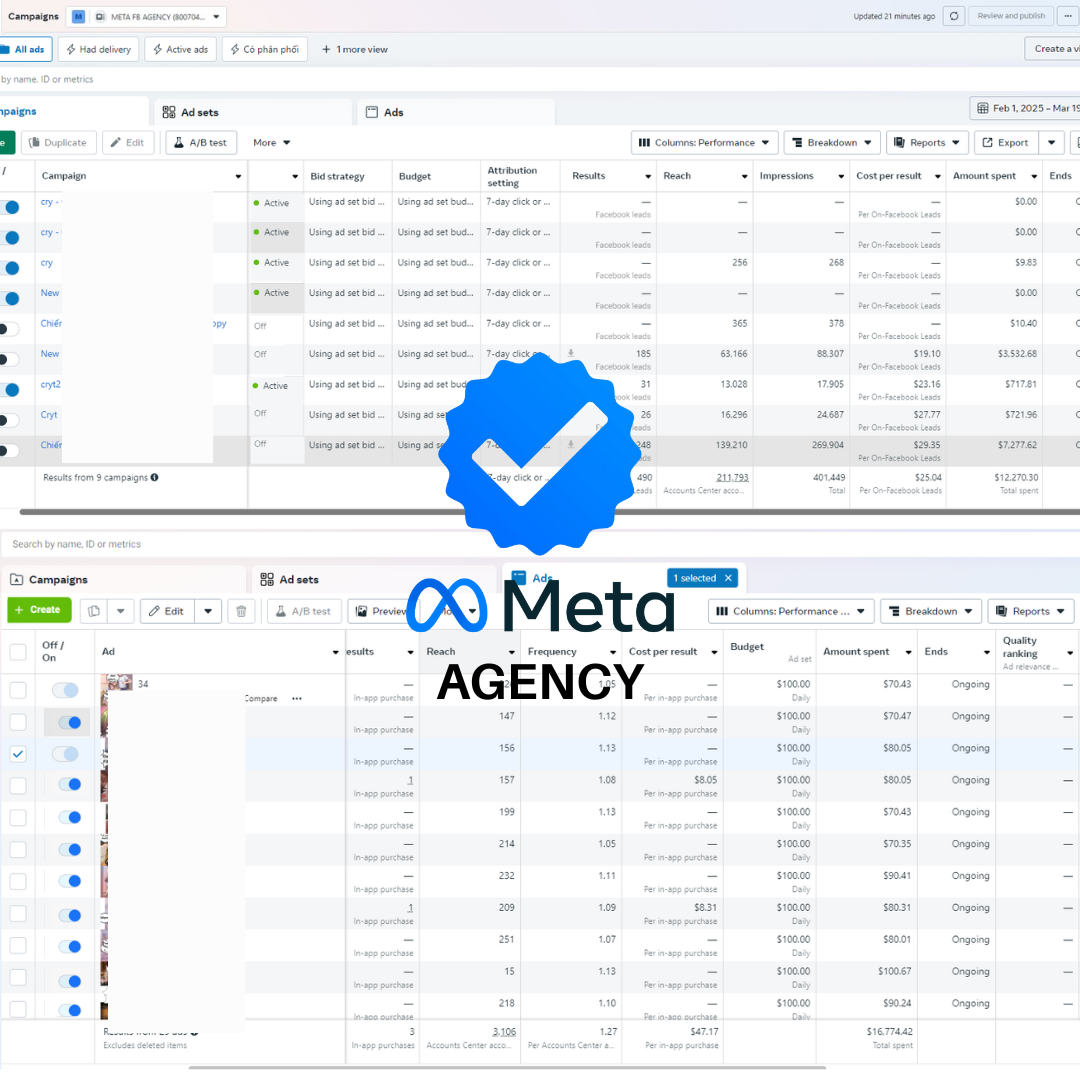The height and width of the screenshot is (1080, 1080).
Task: Open the Ad sets tab in the upper panel
Action: [252, 112]
